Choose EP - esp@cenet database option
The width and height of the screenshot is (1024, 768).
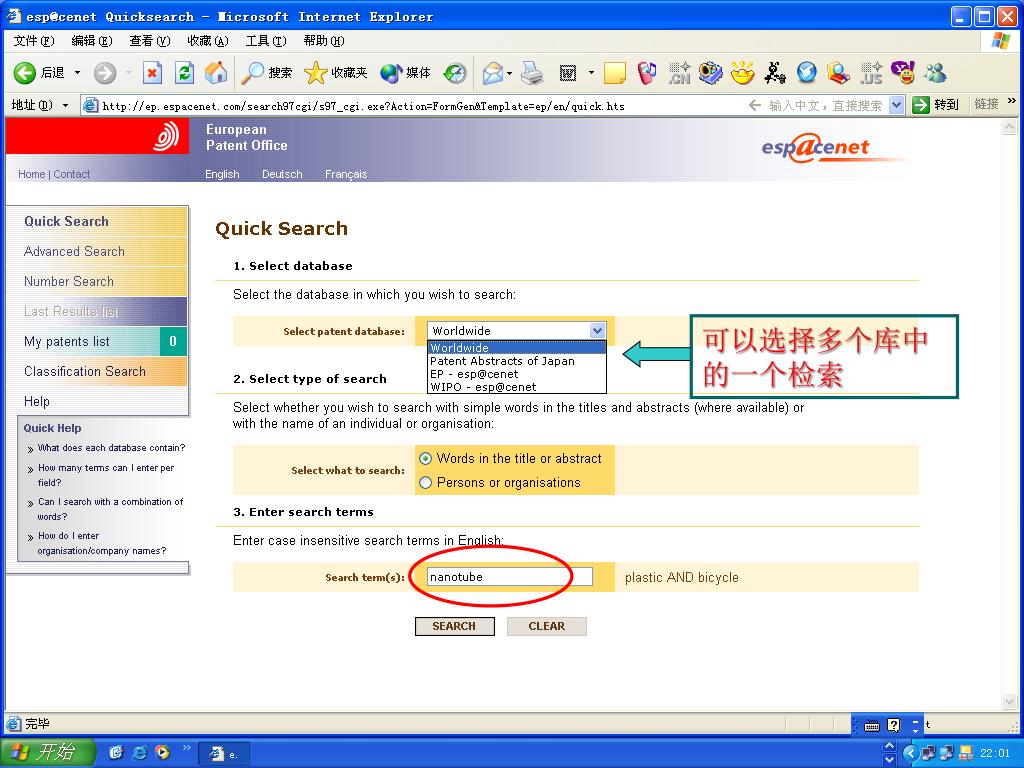pos(517,374)
